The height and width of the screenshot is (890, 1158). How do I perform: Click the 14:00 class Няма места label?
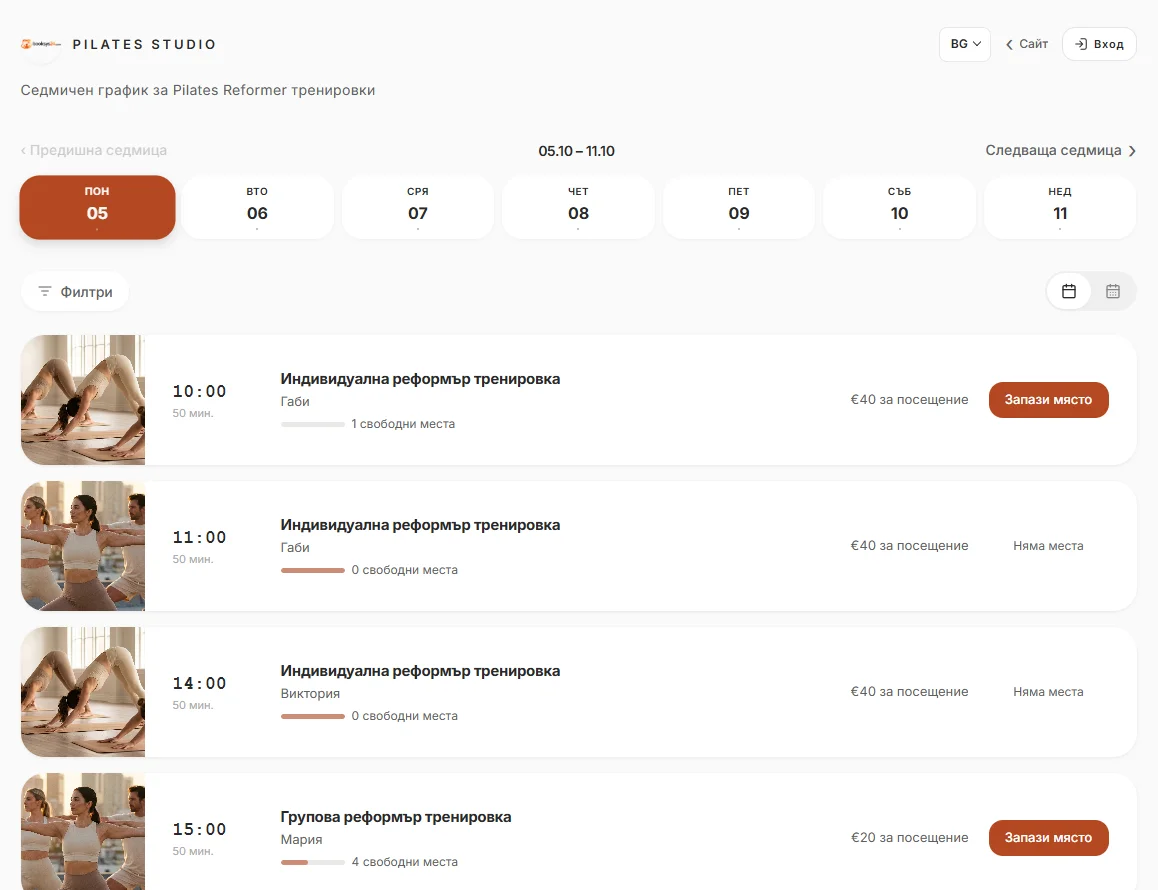click(x=1048, y=692)
